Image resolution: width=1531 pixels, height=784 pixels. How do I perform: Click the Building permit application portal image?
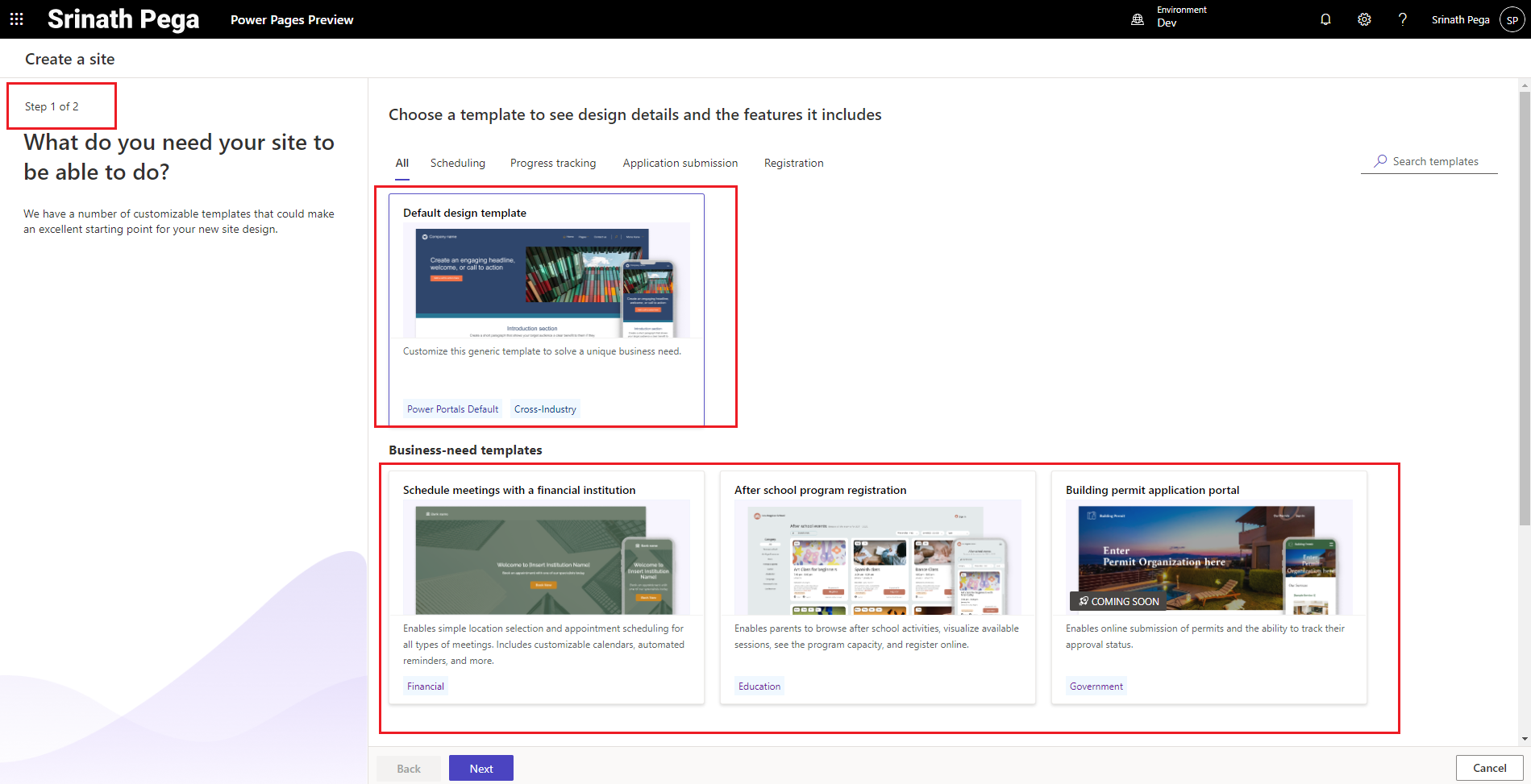click(x=1209, y=558)
